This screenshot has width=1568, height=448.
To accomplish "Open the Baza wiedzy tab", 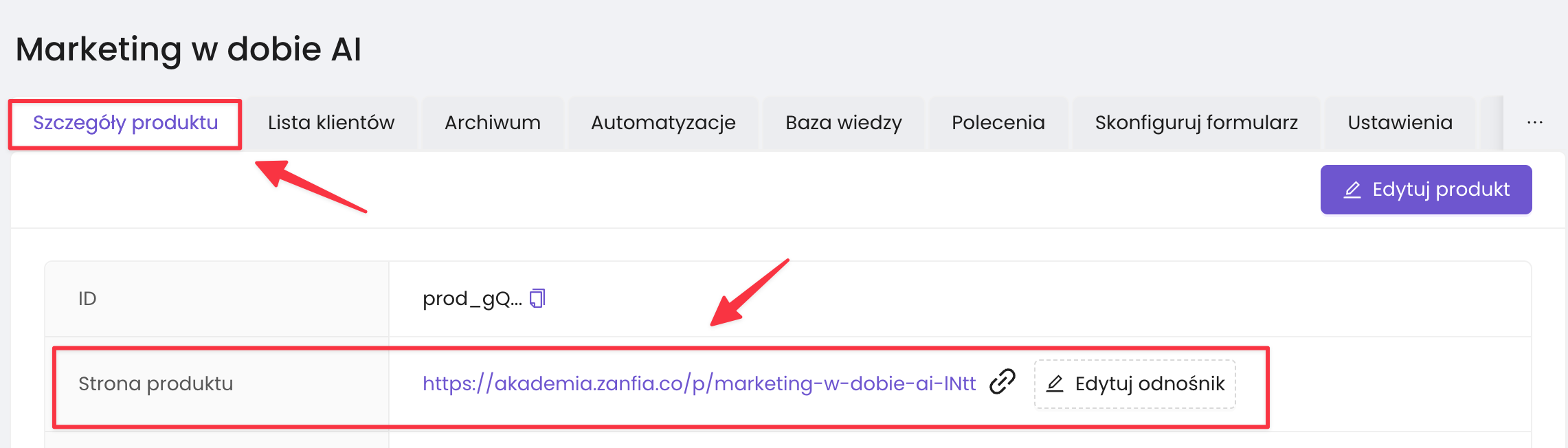I will (x=843, y=123).
